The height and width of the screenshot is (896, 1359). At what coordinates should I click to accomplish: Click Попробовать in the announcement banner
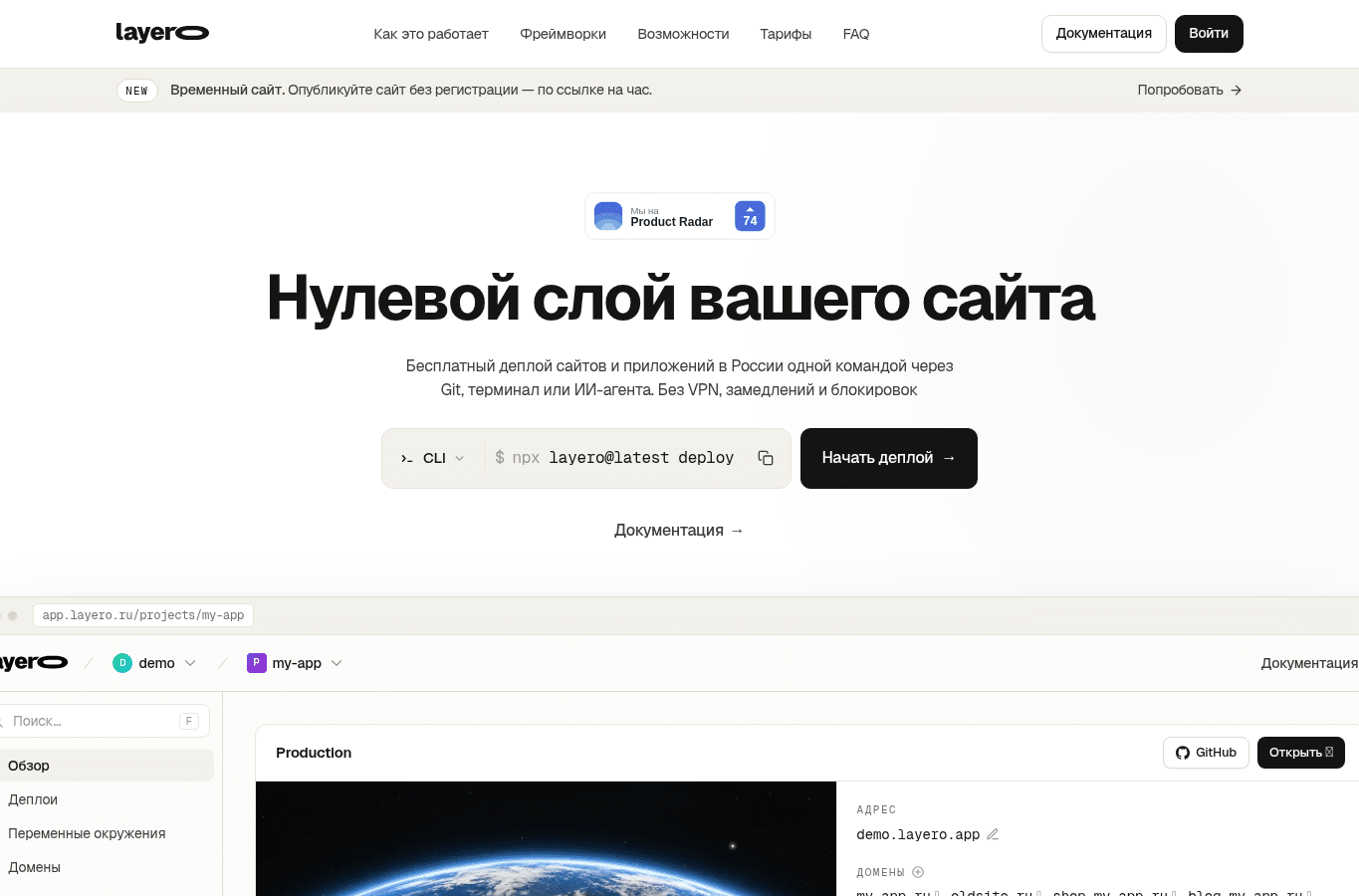coord(1190,90)
